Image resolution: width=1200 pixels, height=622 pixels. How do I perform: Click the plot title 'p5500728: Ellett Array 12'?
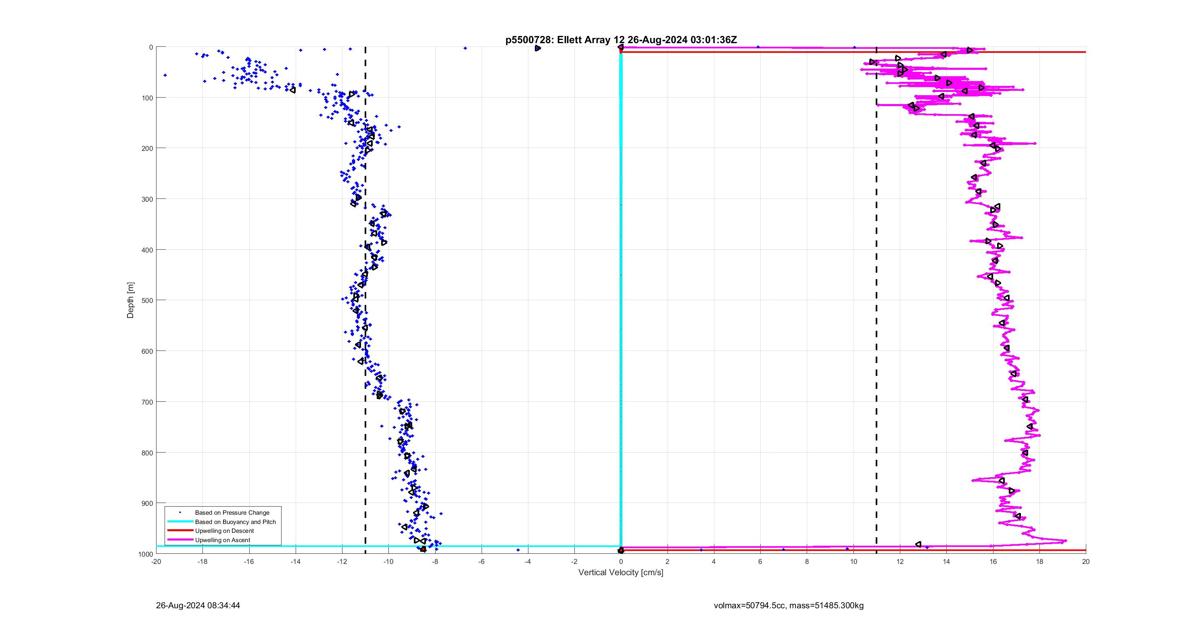(x=565, y=39)
